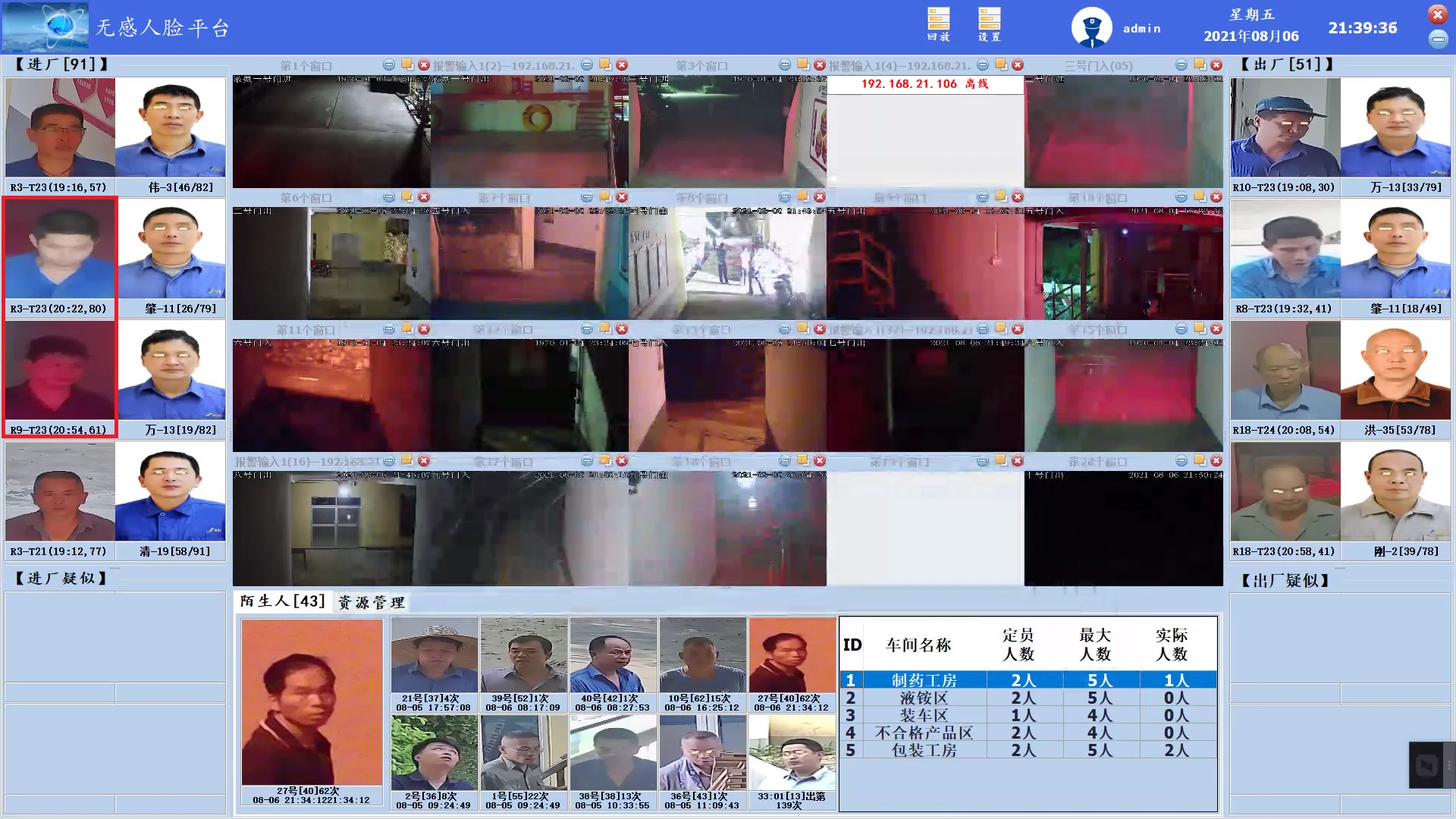Select the 制药工房 workshop row
This screenshot has height=819, width=1456.
(923, 680)
